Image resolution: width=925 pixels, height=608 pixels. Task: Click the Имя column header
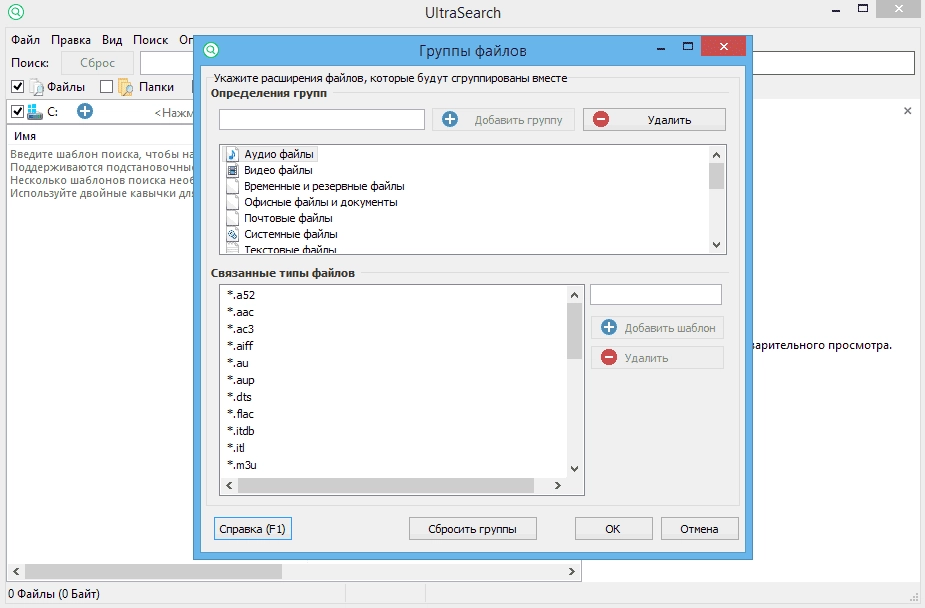(25, 136)
